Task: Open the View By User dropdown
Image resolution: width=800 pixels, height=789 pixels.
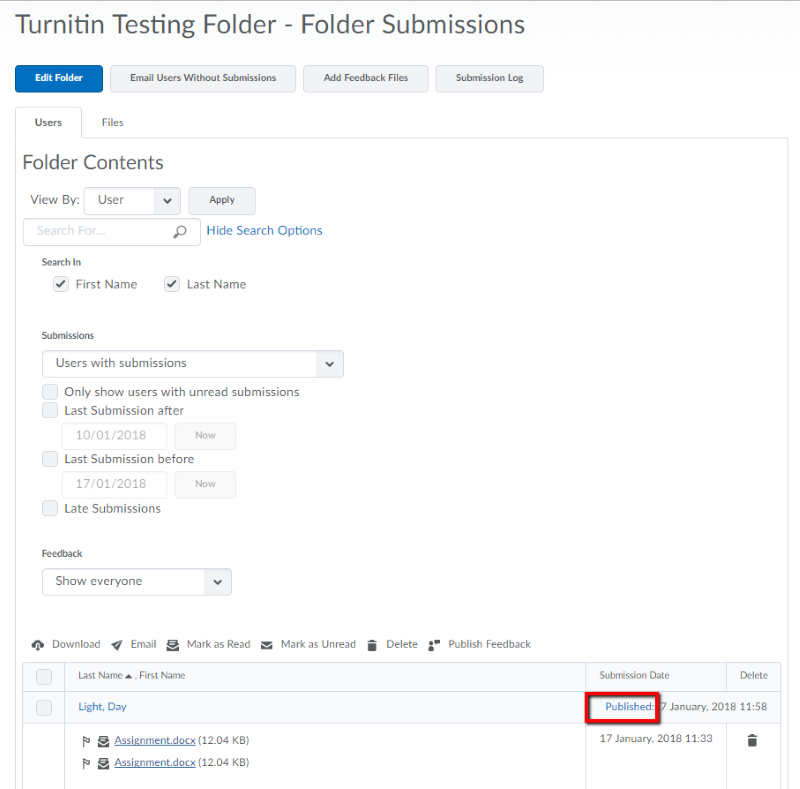Action: (x=132, y=201)
